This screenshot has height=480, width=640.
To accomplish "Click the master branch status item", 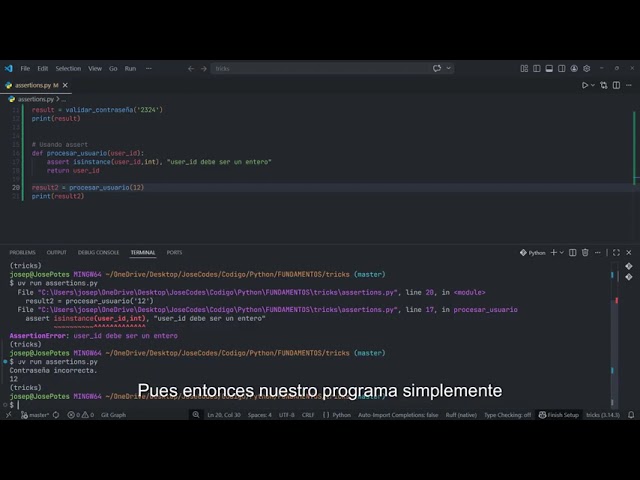I will 34,415.
